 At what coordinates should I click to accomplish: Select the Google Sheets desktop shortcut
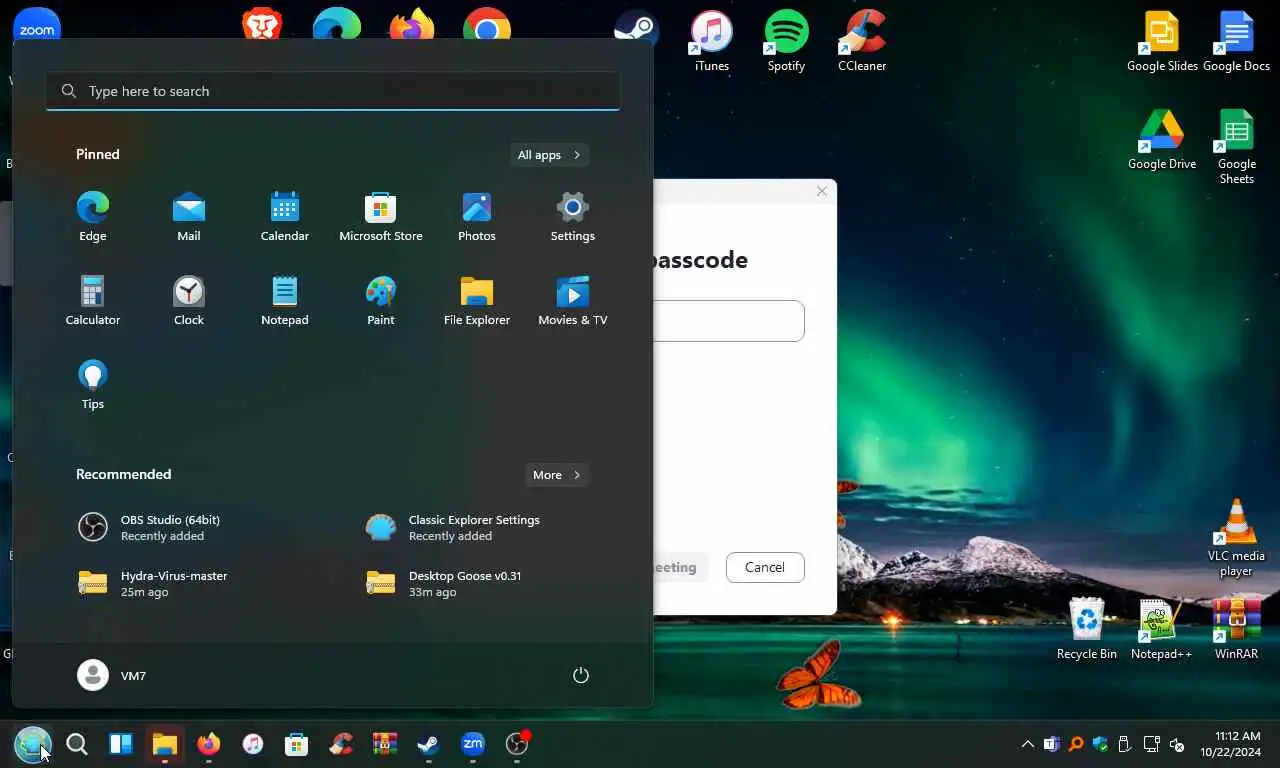[1236, 147]
